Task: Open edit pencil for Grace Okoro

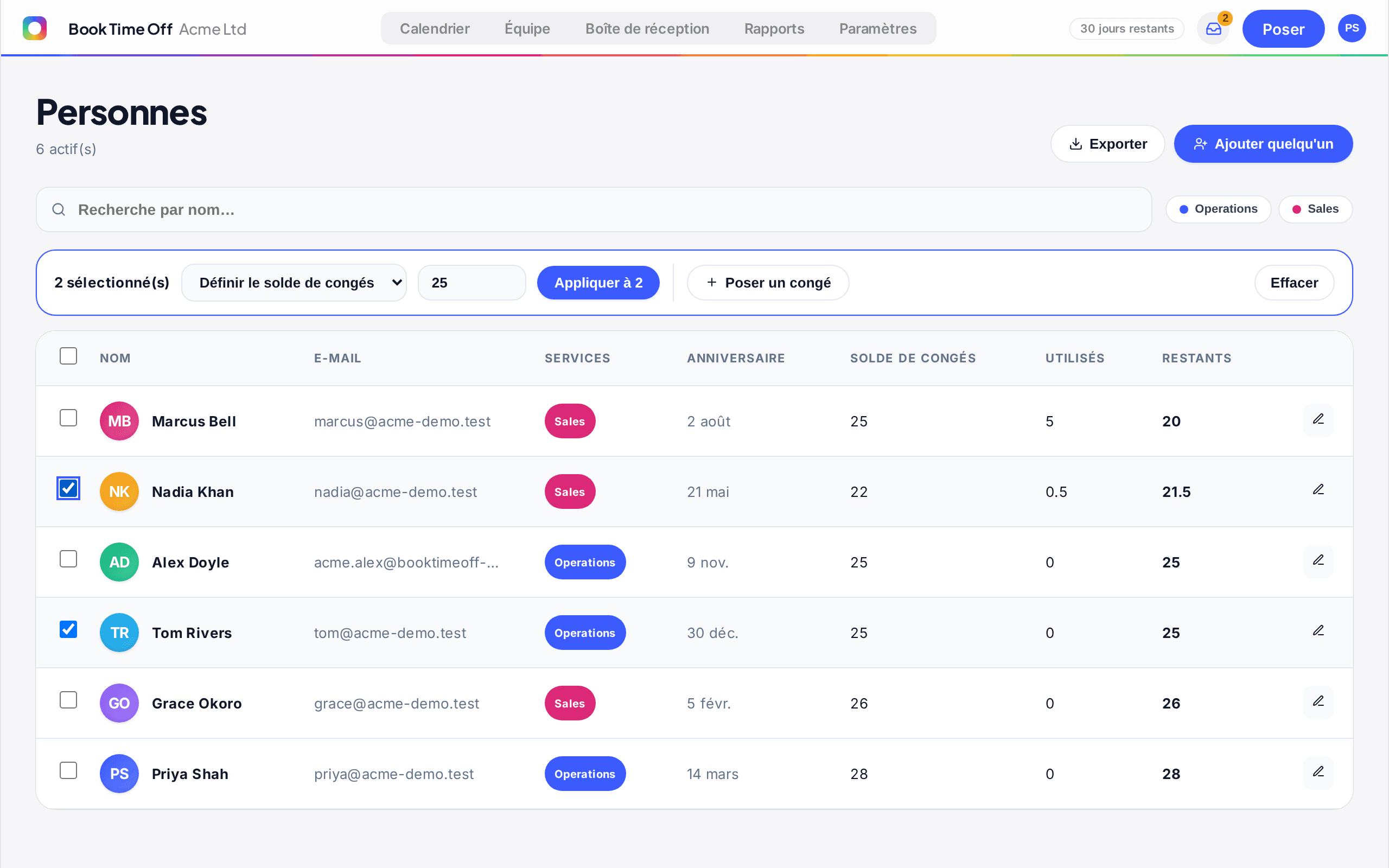Action: [1318, 703]
